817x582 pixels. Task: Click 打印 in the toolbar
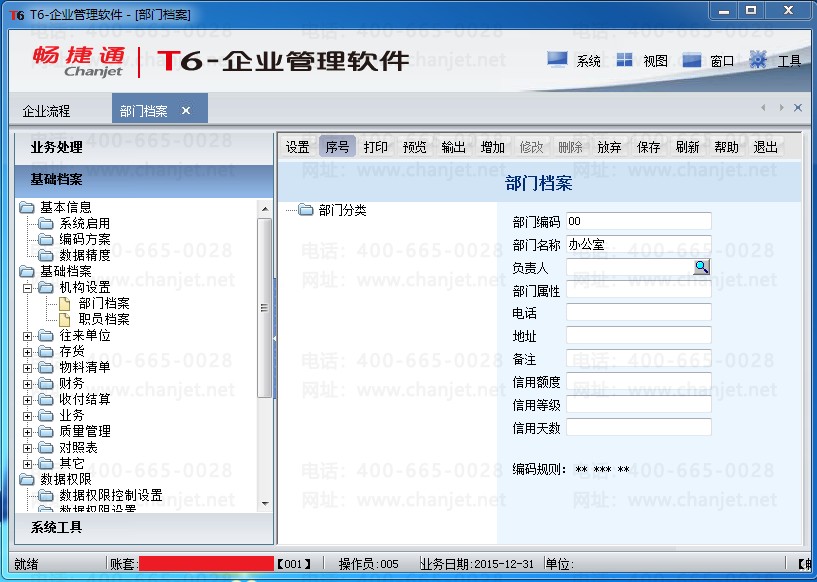[x=376, y=147]
